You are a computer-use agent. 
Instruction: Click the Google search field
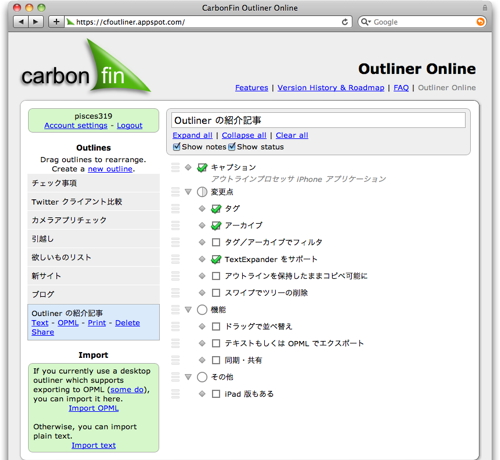[x=423, y=22]
